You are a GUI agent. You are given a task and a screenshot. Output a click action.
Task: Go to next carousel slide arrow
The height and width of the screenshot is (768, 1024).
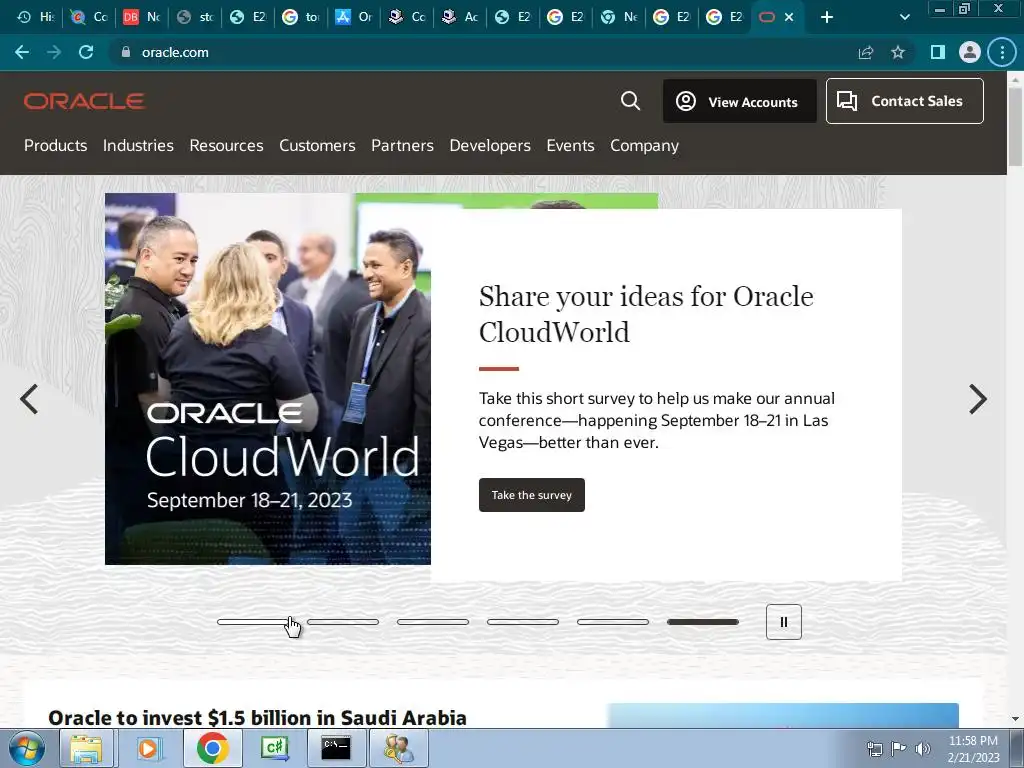pyautogui.click(x=978, y=399)
